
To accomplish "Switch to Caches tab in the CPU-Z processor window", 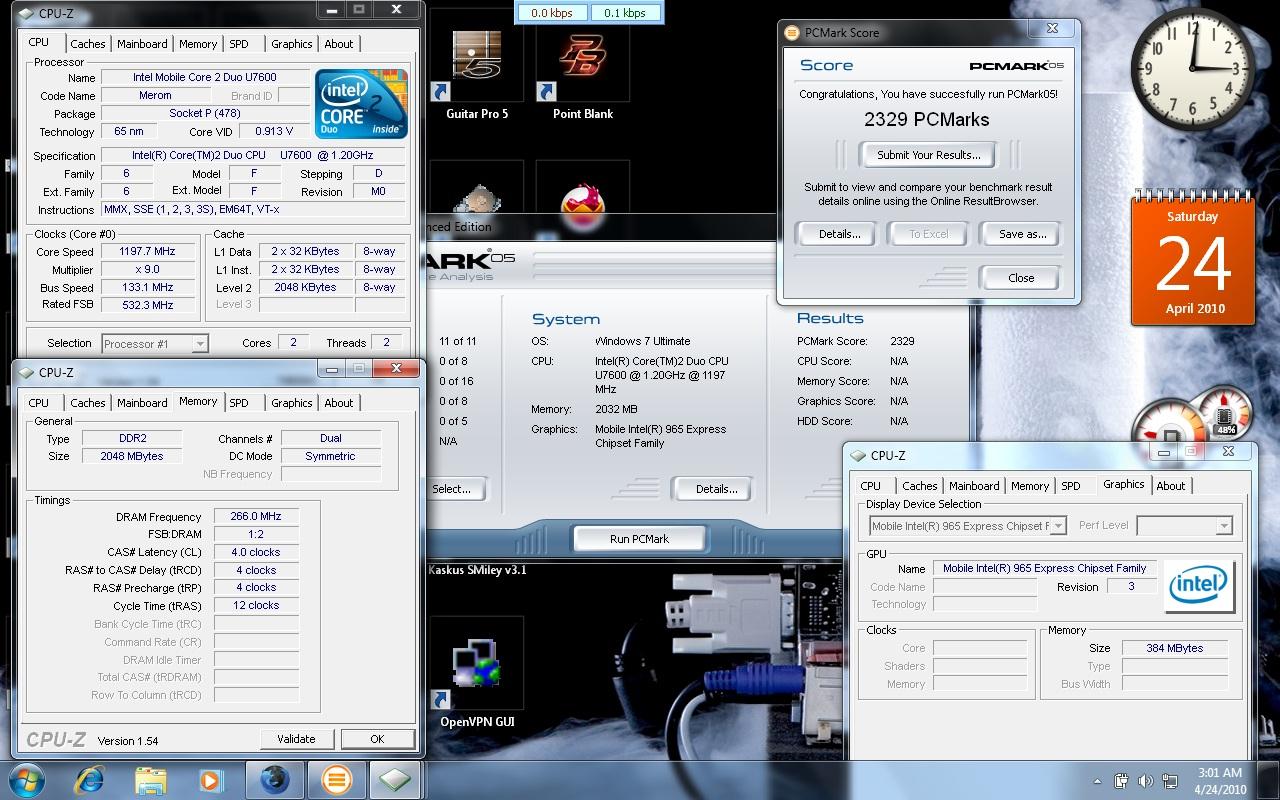I will pos(88,44).
